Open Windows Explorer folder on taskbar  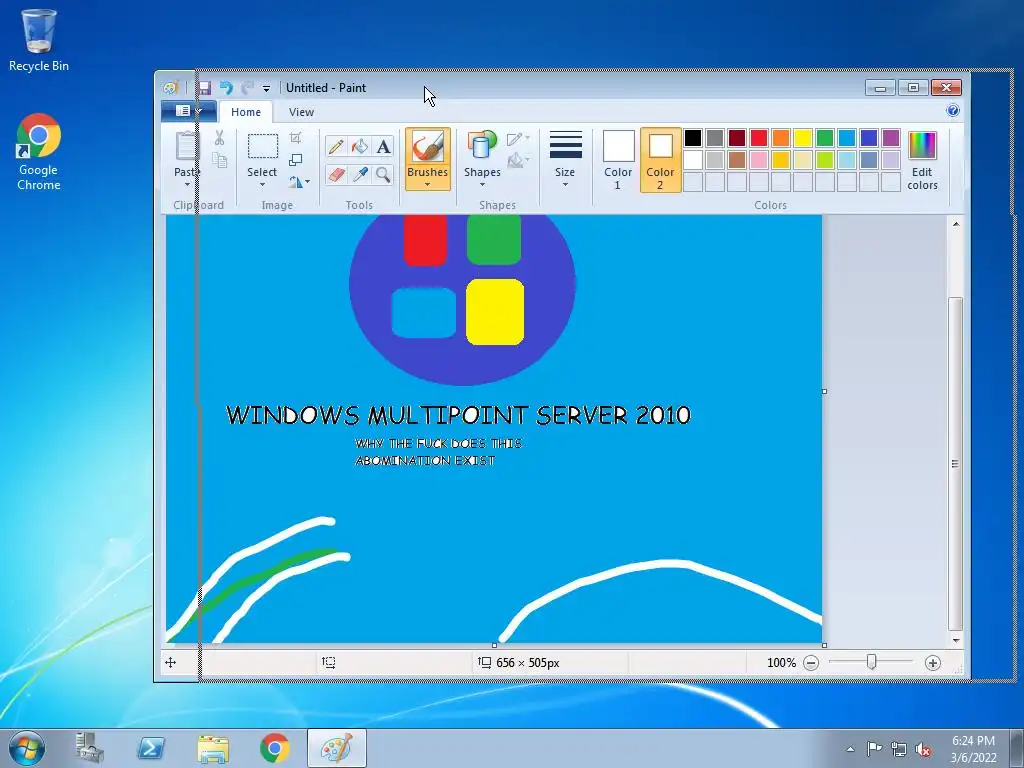click(213, 749)
